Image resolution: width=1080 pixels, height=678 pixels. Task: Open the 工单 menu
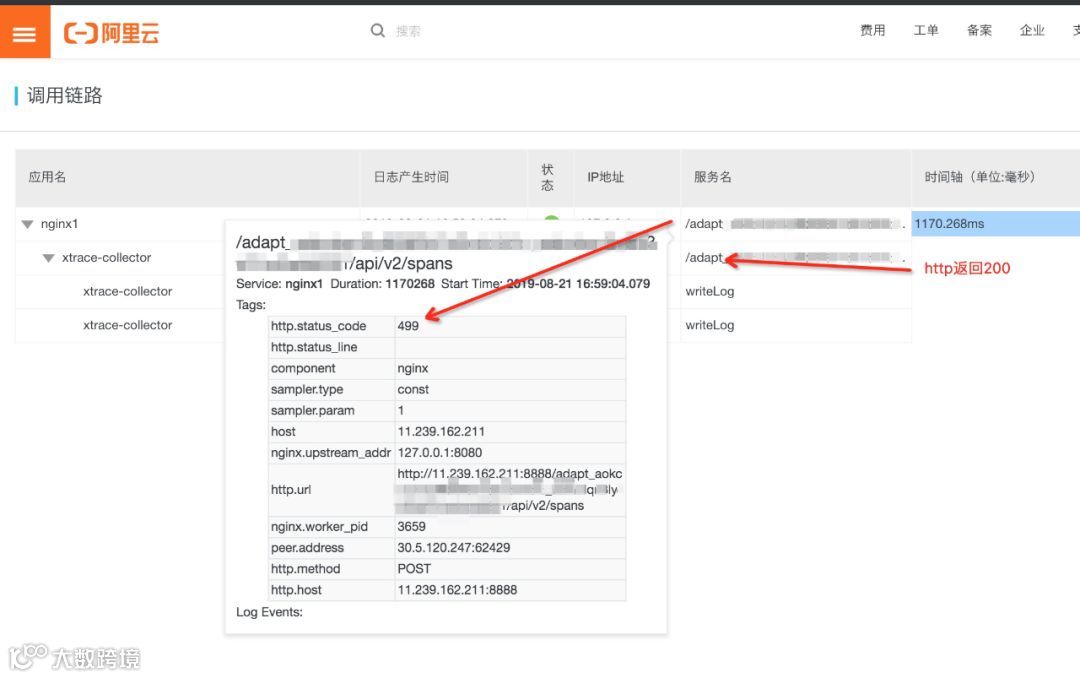(926, 30)
